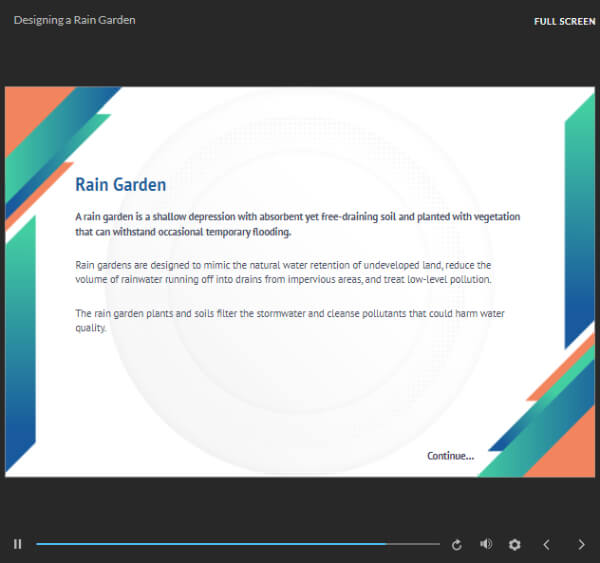Select the Rain Garden slide heading
Screen dimensions: 600x563
[x=121, y=184]
